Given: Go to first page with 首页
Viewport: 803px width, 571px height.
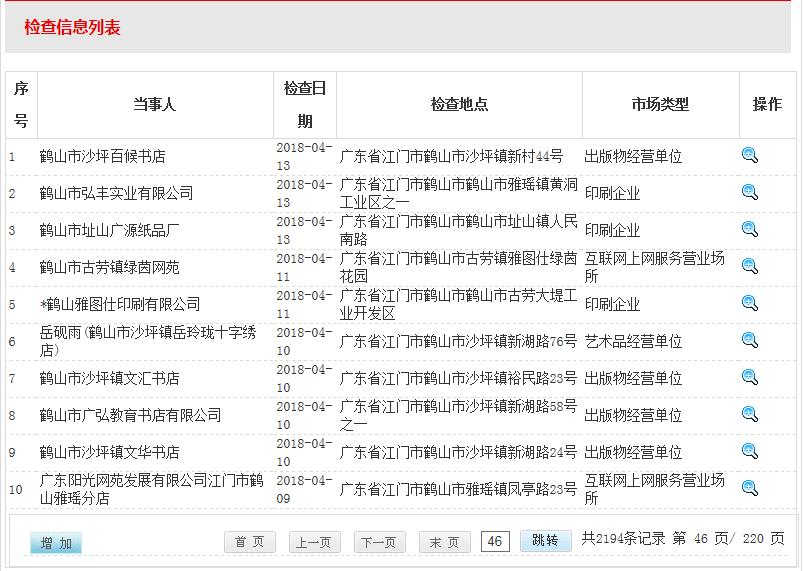Looking at the screenshot, I should tap(249, 542).
